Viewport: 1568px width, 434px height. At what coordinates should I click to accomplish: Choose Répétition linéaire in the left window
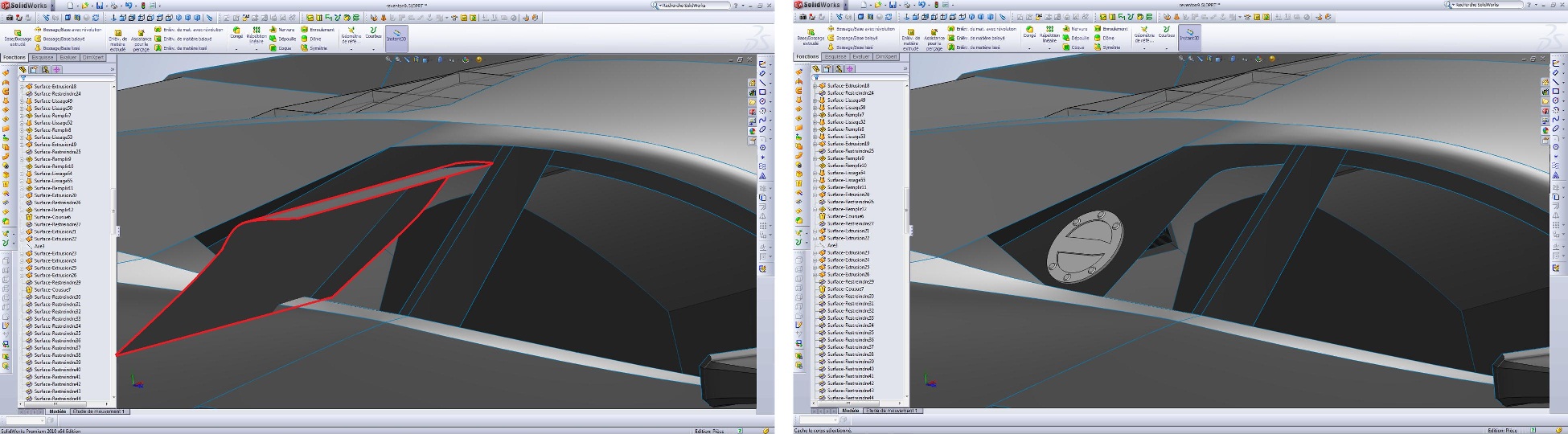tap(257, 34)
